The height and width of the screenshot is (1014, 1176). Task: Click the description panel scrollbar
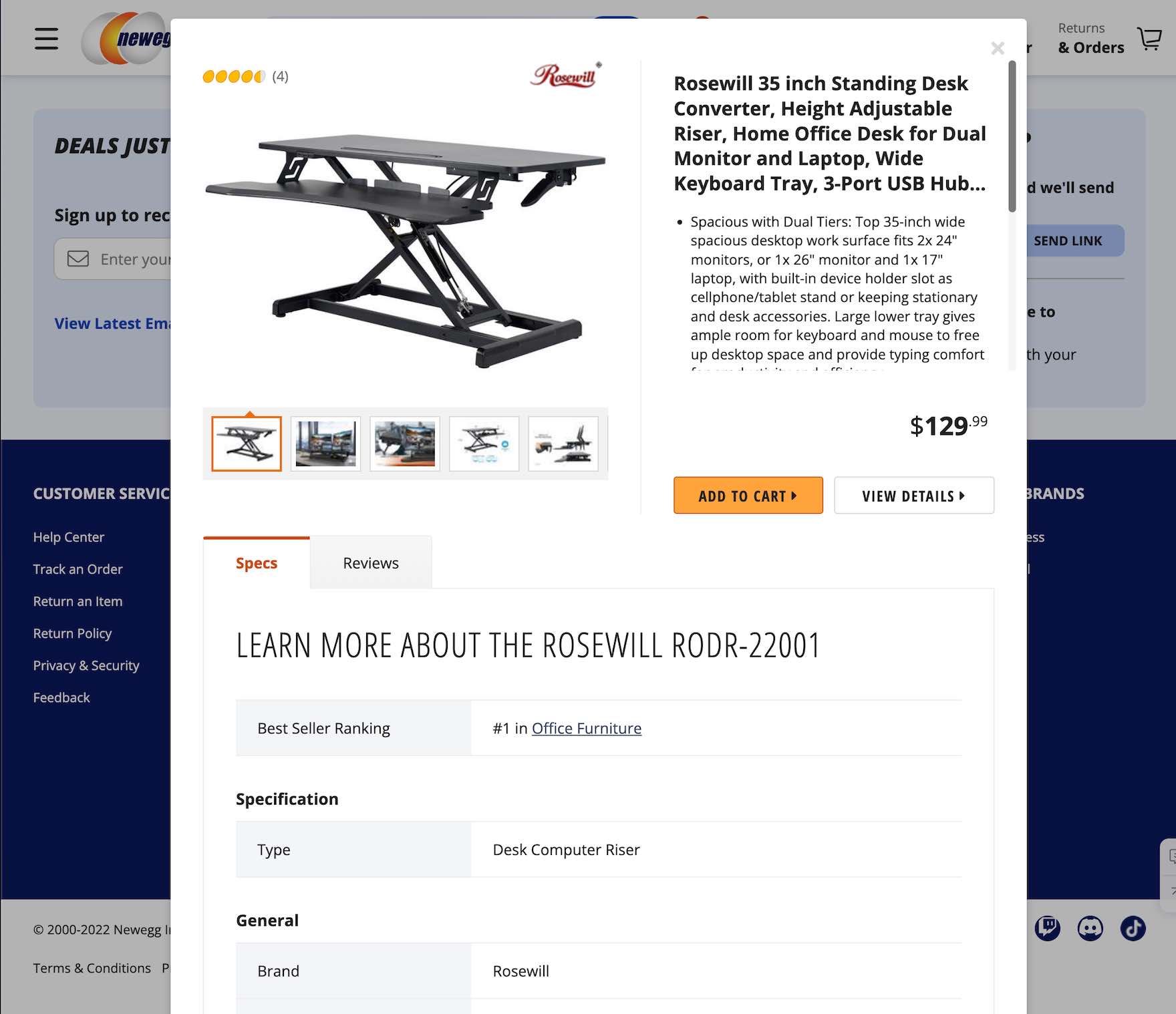click(1012, 136)
